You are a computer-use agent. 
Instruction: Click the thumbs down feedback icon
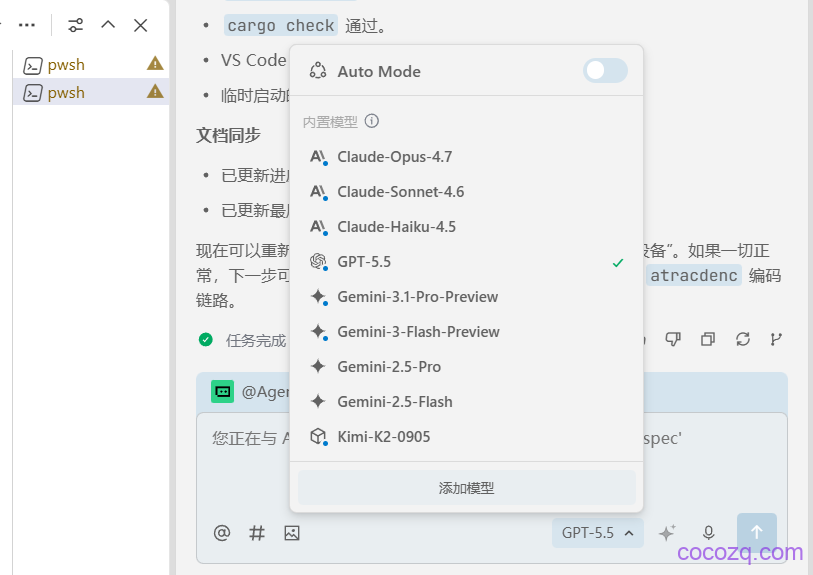(x=673, y=340)
